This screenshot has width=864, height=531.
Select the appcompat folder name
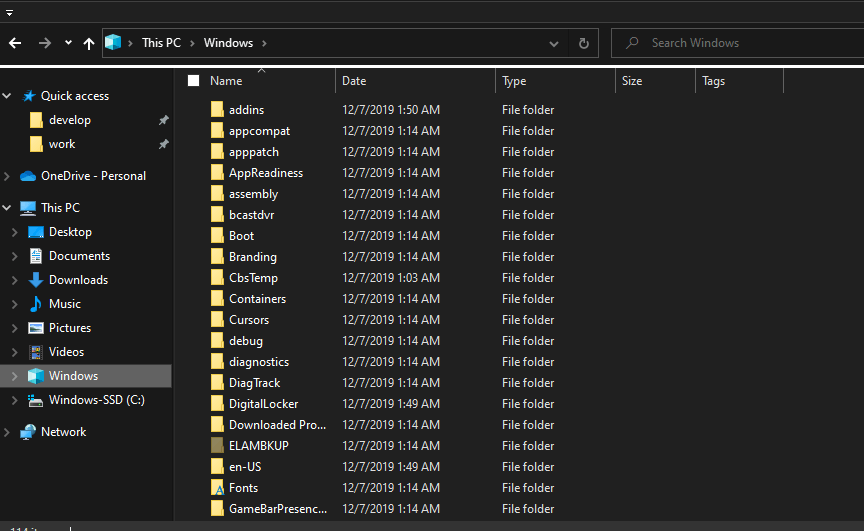coord(260,131)
